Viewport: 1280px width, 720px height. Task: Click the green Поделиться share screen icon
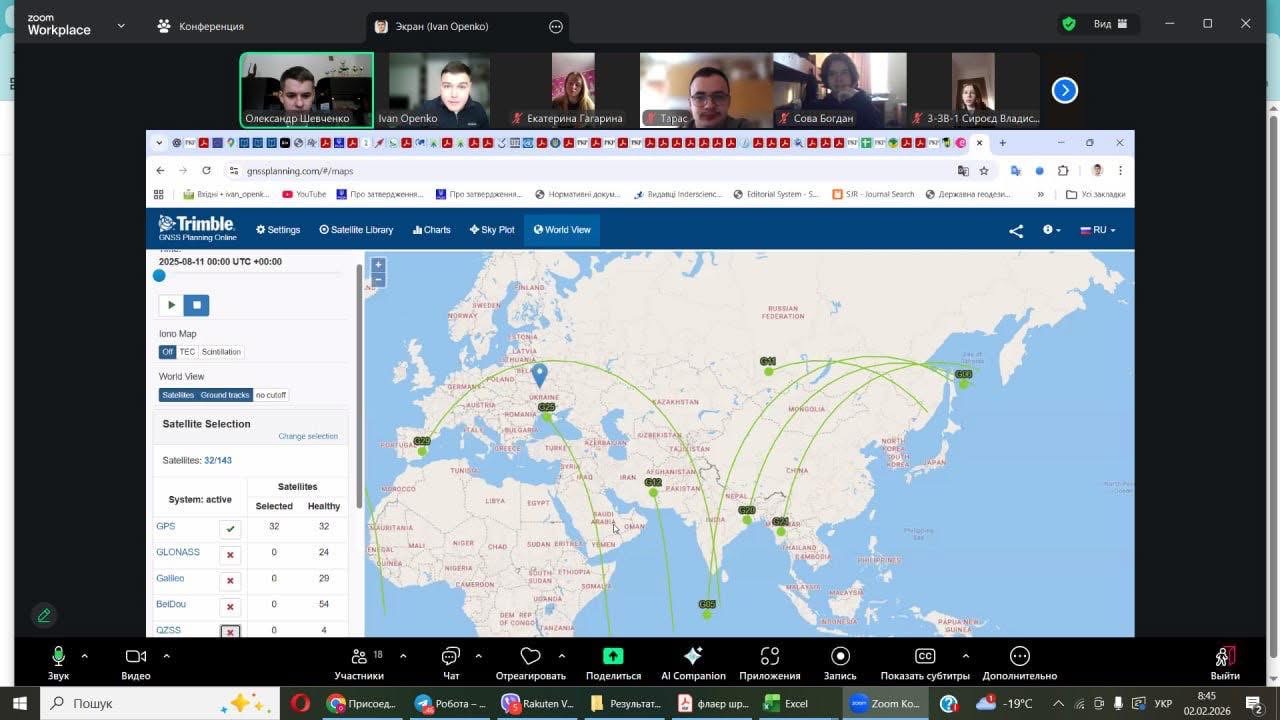pos(613,656)
